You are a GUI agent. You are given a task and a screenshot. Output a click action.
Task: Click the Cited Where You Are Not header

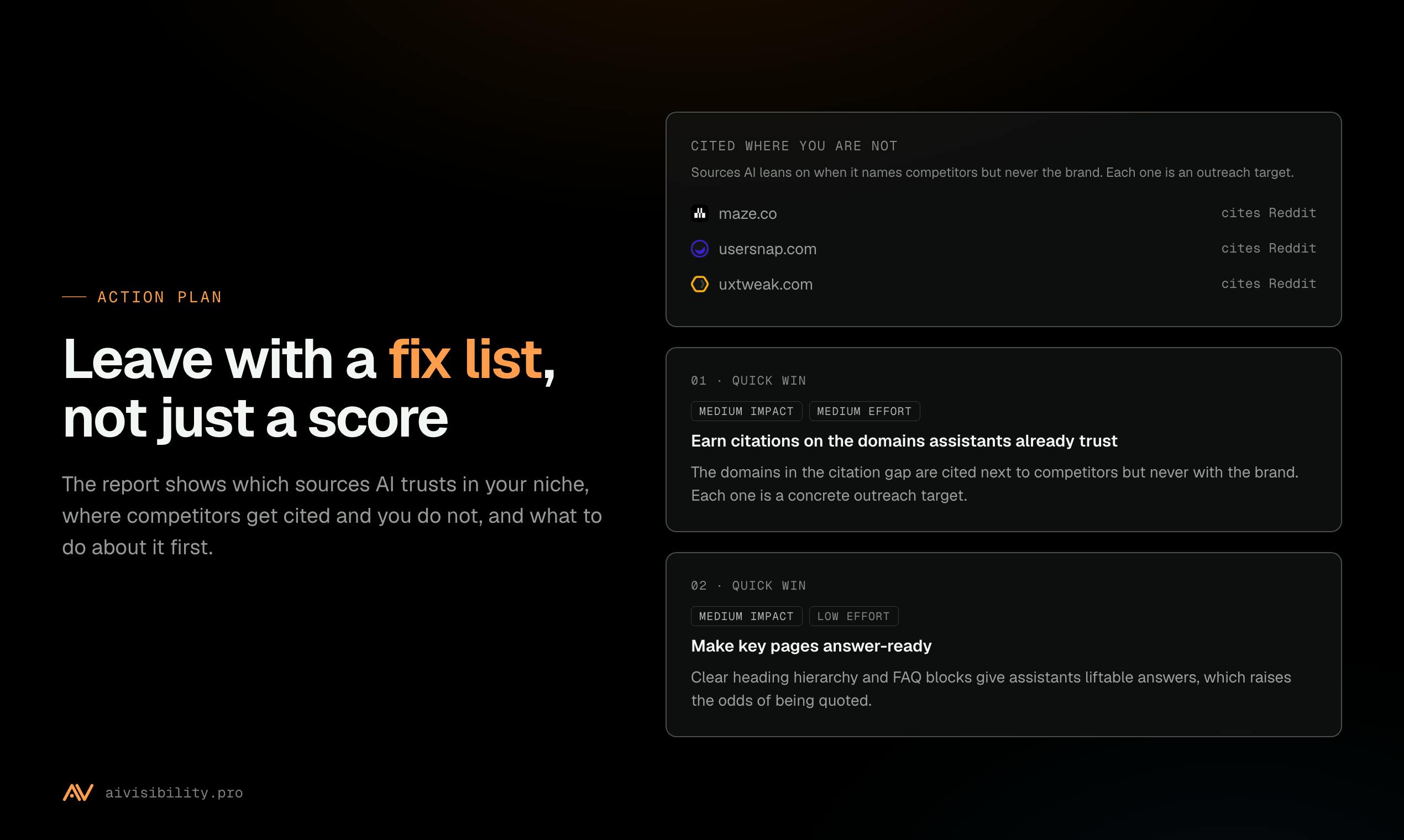click(x=794, y=146)
